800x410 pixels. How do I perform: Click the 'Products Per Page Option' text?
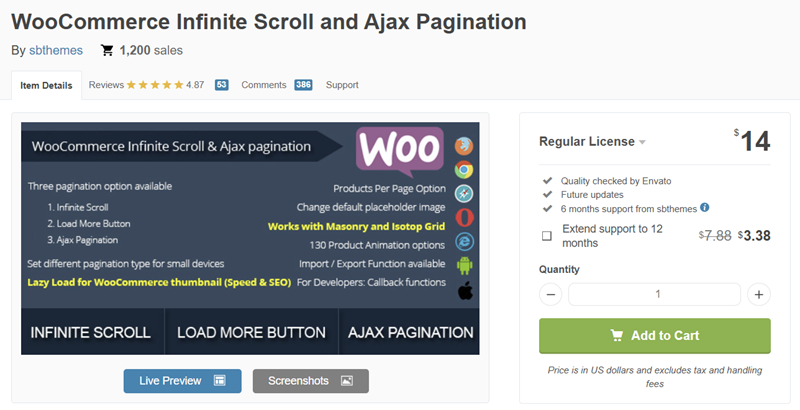(x=389, y=189)
